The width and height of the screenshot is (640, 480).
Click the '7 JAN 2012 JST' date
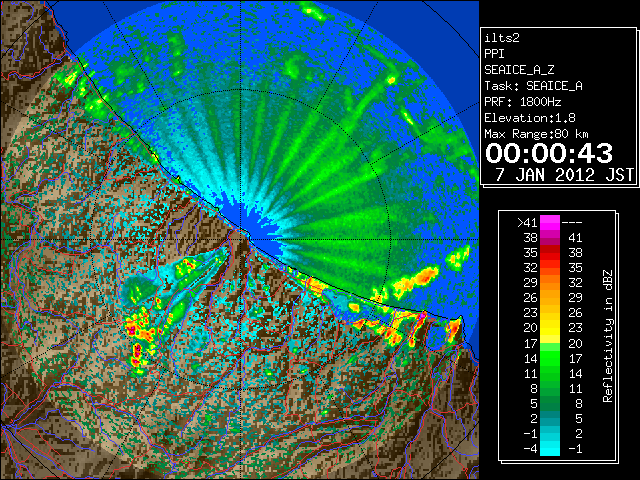[564, 175]
